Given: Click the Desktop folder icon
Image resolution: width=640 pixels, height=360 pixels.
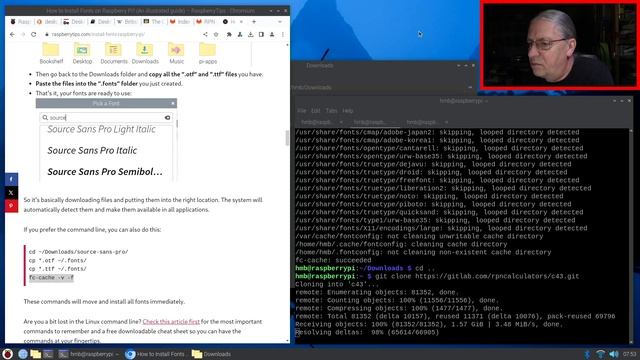Looking at the screenshot, I should click(x=82, y=50).
